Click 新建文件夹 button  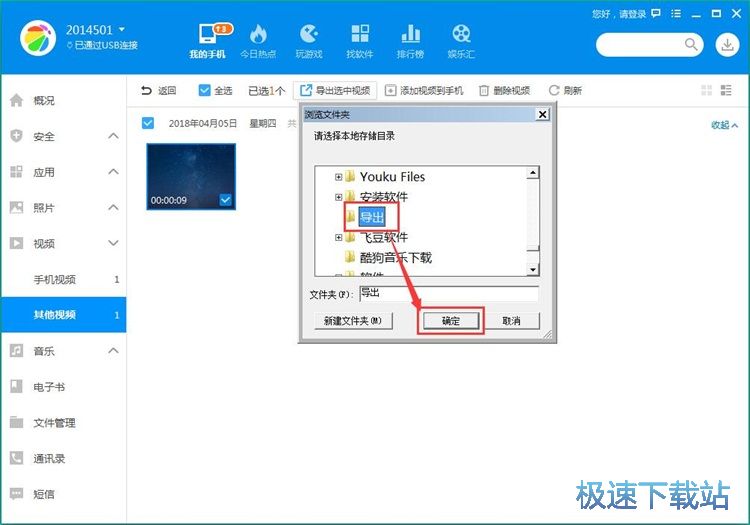[353, 321]
